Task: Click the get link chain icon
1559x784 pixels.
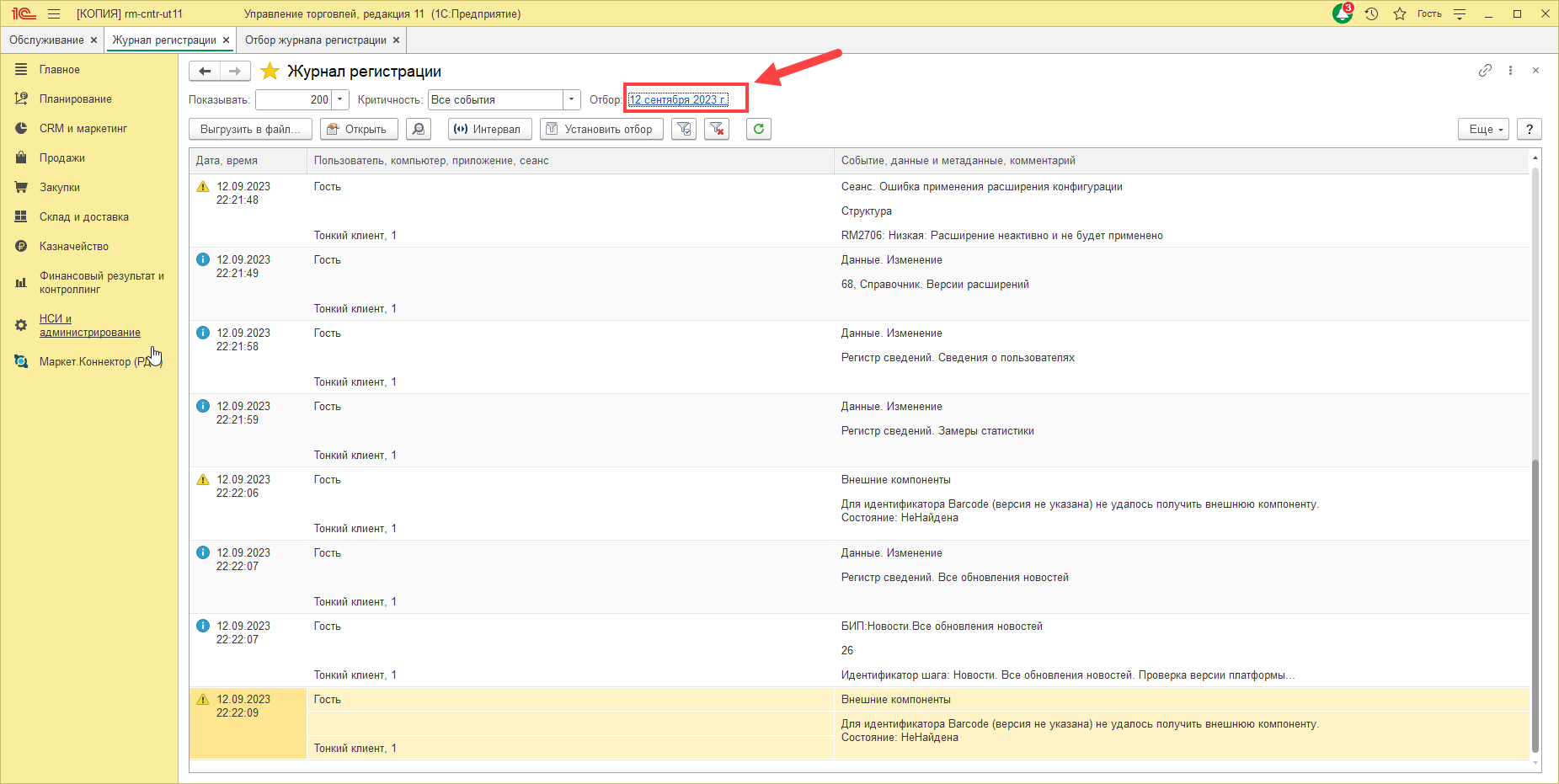Action: 1485,71
